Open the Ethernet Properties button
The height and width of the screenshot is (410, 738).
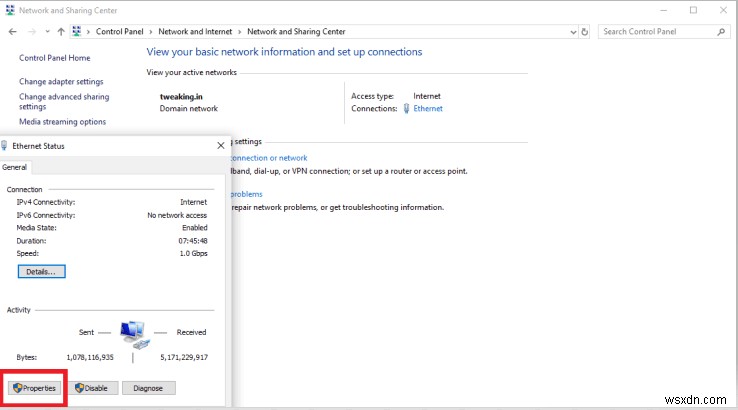coord(34,388)
